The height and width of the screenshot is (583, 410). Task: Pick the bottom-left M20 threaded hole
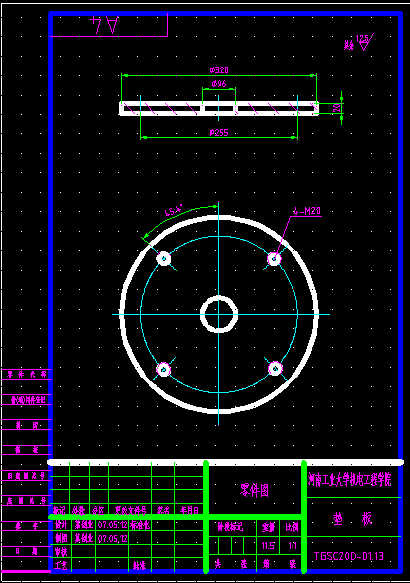tap(164, 370)
